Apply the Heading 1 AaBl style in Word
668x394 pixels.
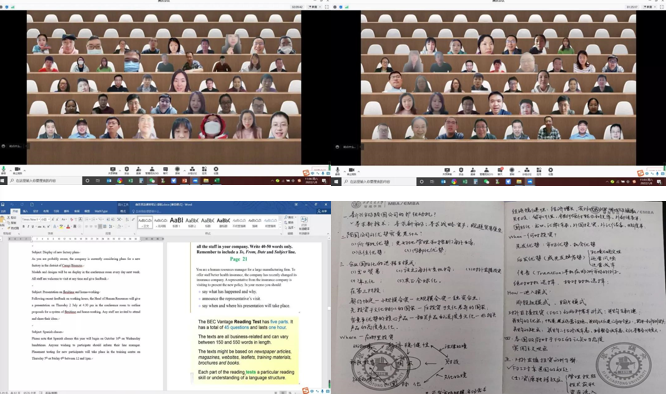pyautogui.click(x=176, y=221)
